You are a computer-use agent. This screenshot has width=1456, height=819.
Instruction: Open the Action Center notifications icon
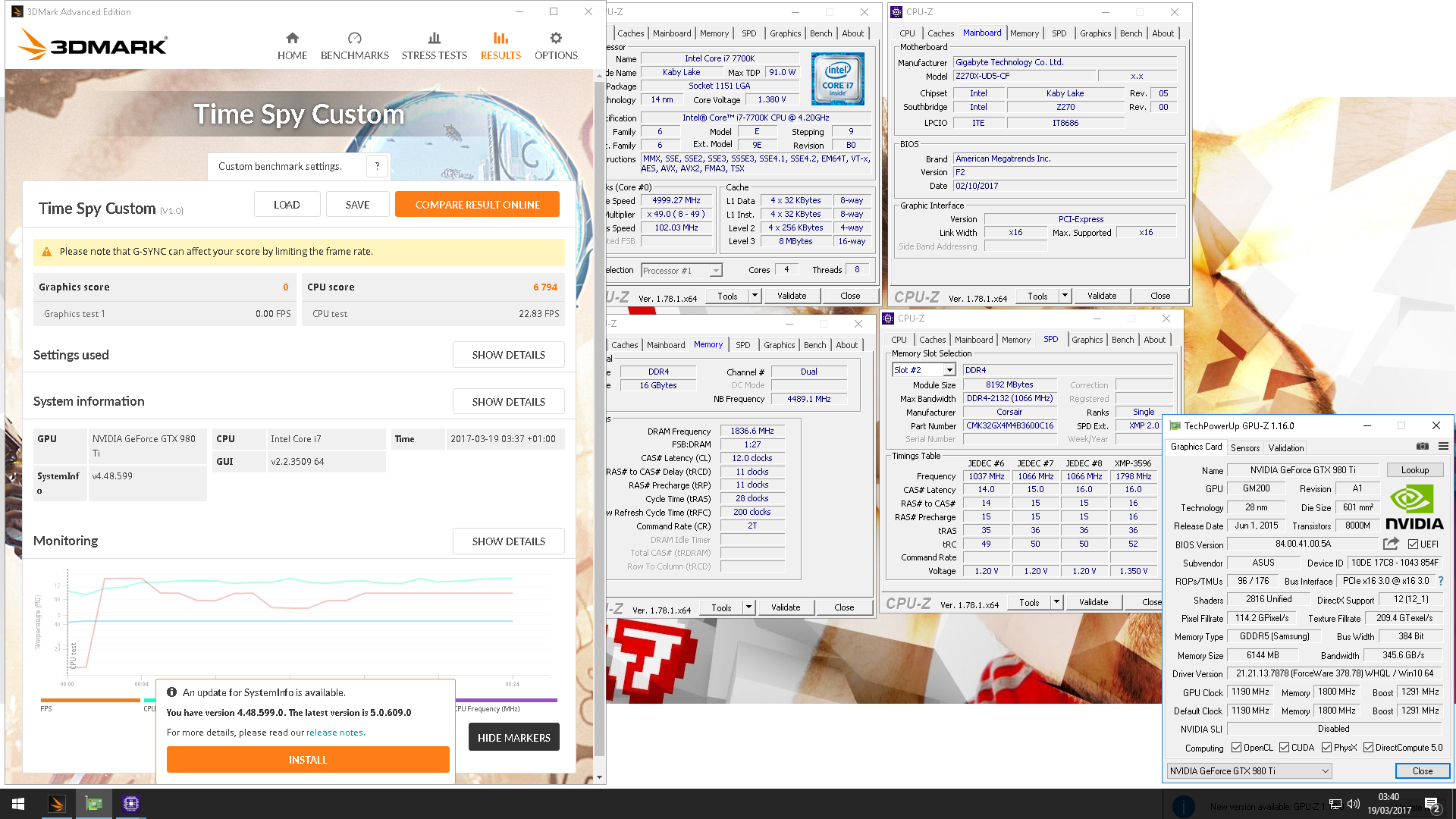pyautogui.click(x=1432, y=805)
